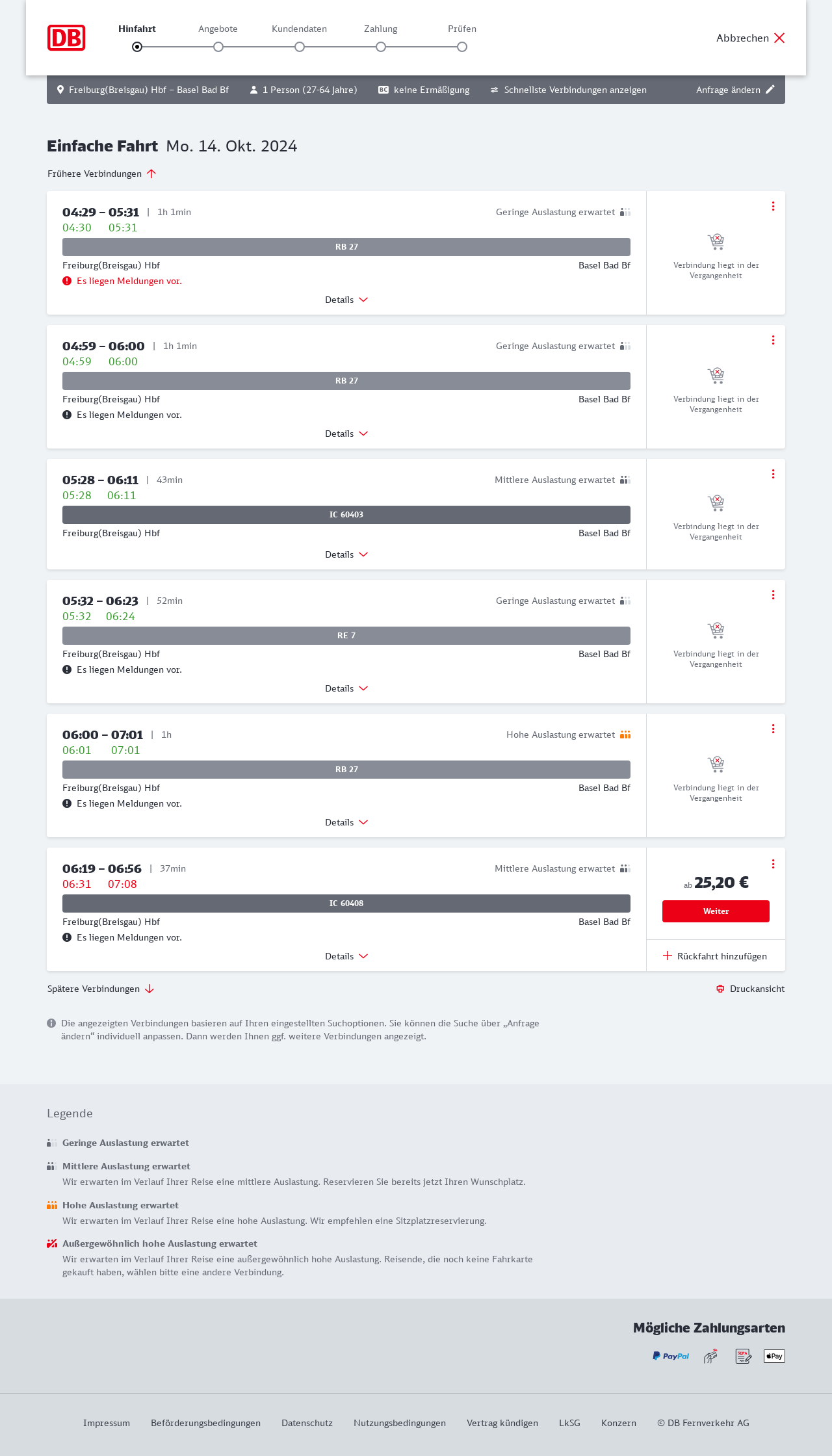Open three-dot menu for 05:28 IC connection
The image size is (832, 1456).
[x=773, y=474]
